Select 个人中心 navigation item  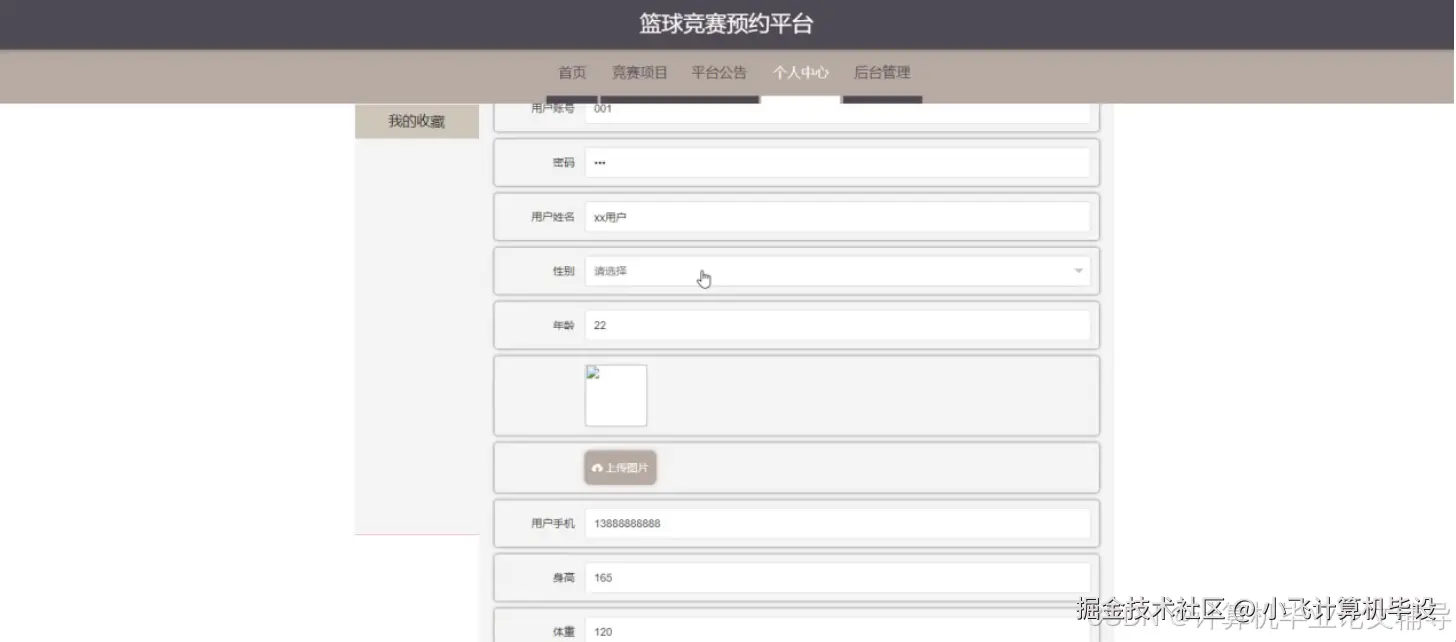tap(800, 73)
